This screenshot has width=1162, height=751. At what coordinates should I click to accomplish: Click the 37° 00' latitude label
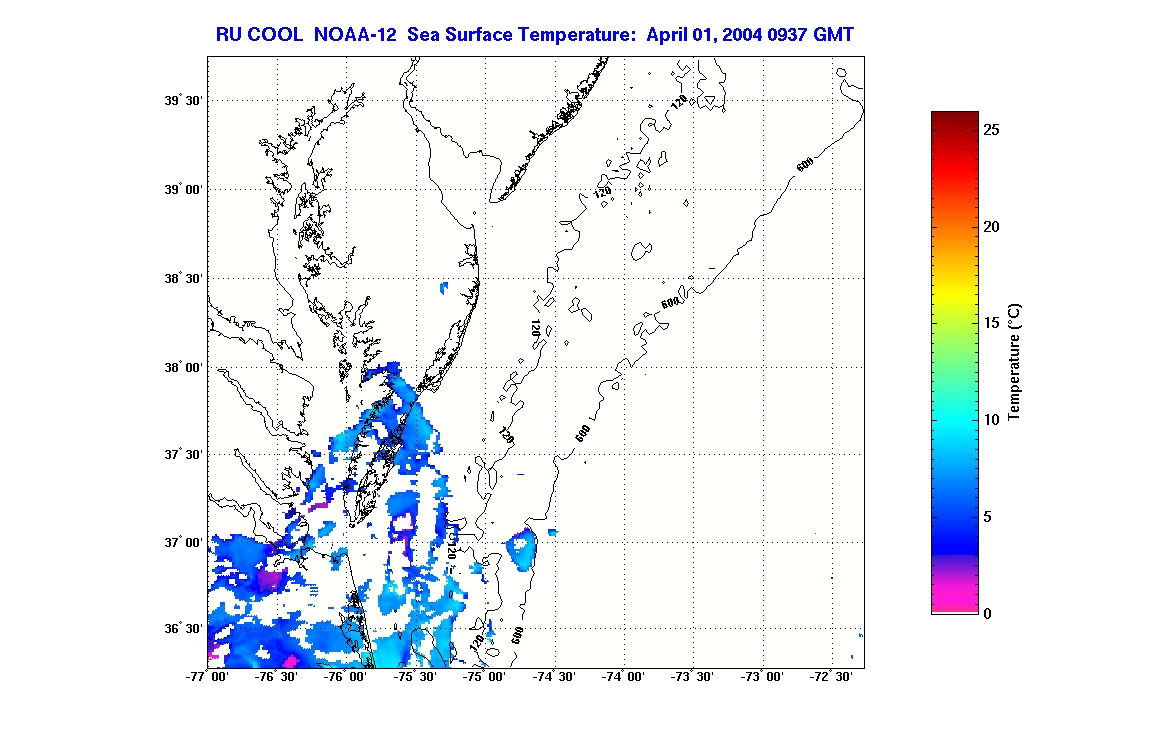183,543
